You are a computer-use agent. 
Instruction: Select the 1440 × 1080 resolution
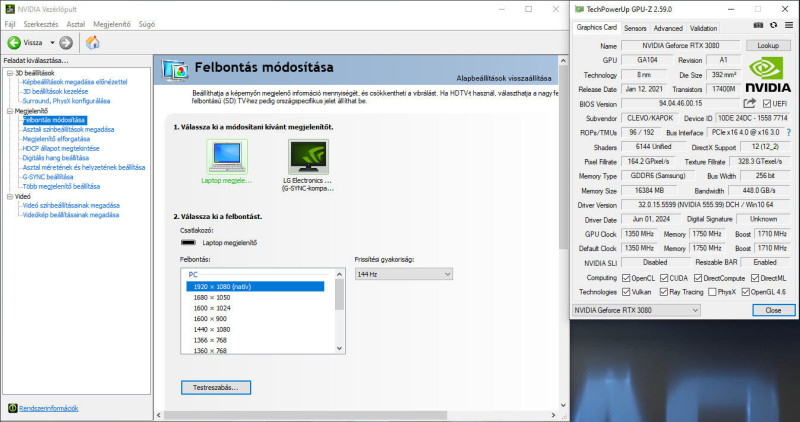pos(212,330)
